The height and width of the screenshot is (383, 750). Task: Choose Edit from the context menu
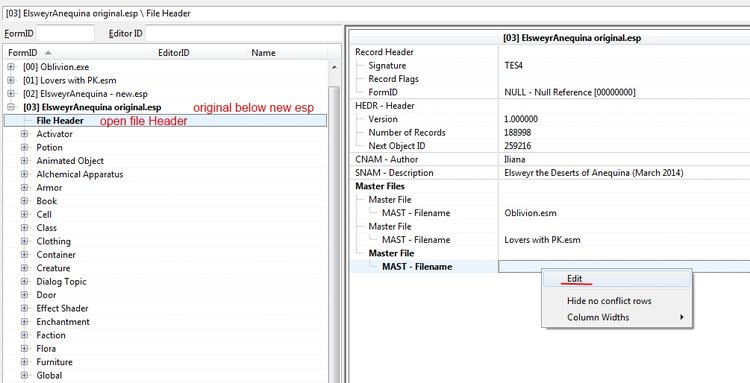pos(617,279)
